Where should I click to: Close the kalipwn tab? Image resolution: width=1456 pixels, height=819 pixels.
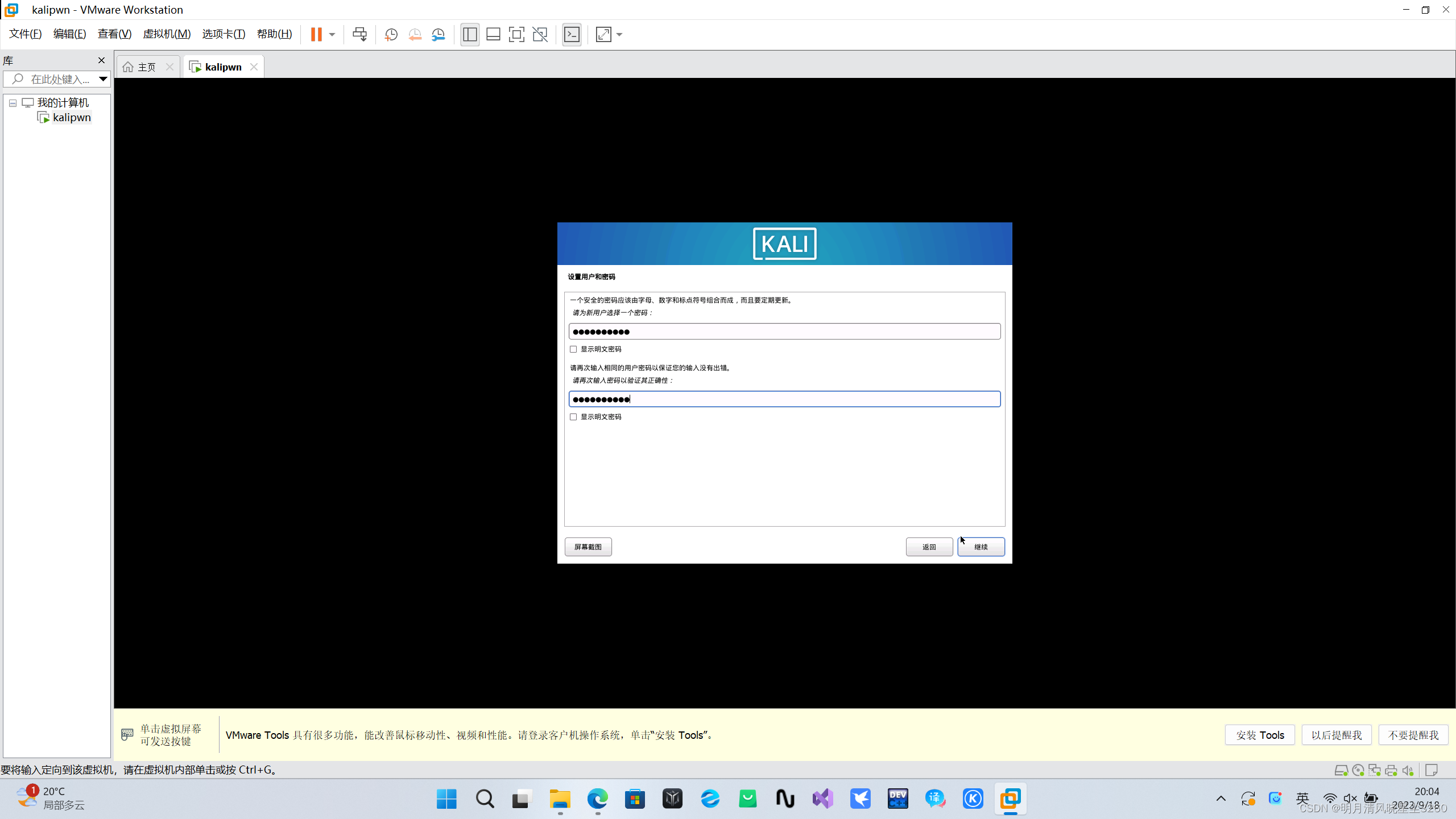[x=254, y=67]
